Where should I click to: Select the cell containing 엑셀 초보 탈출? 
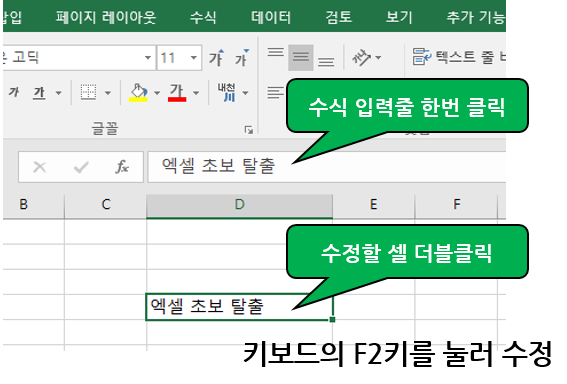(239, 307)
